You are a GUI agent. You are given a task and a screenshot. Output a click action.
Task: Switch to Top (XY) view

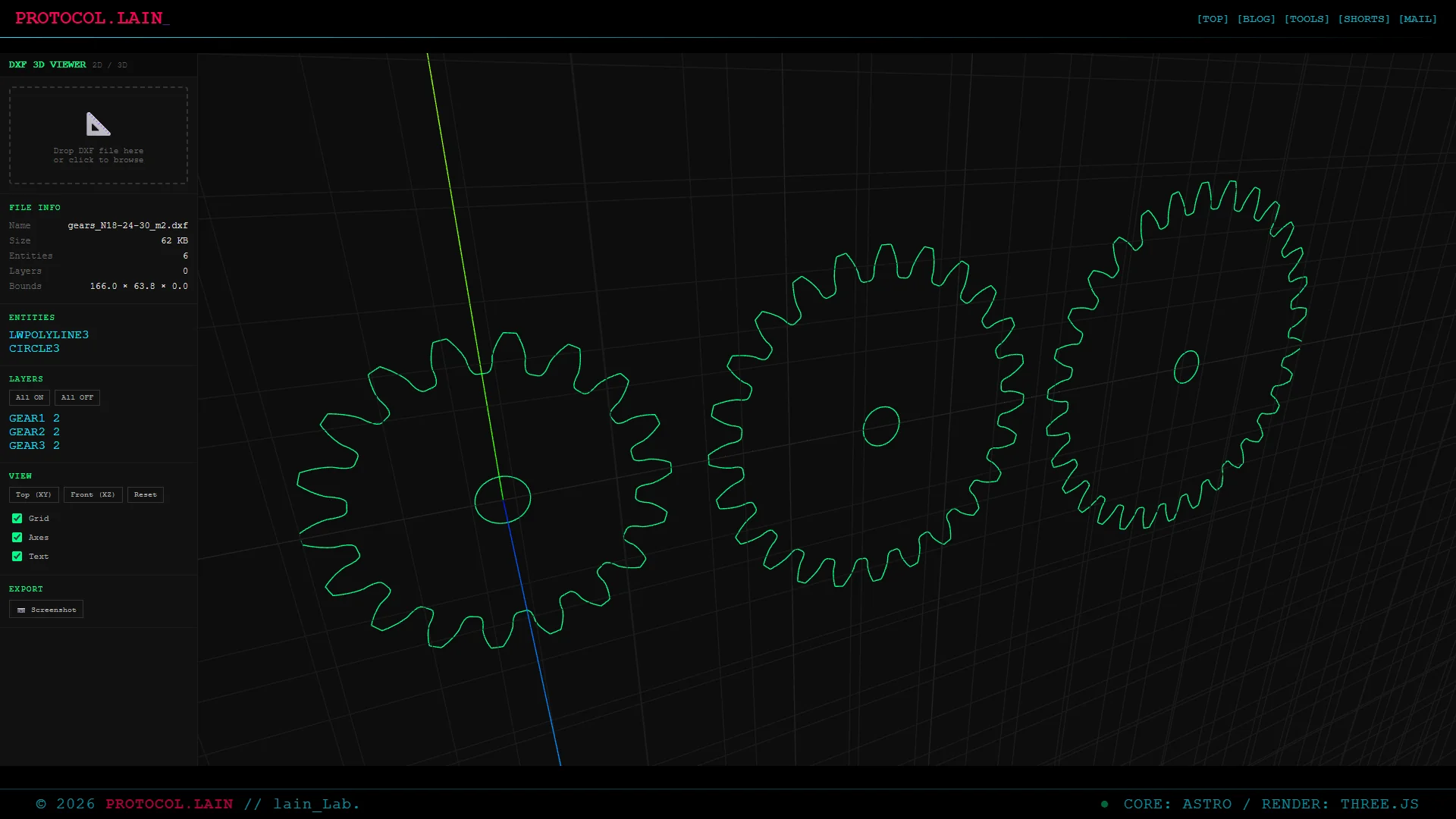[33, 494]
